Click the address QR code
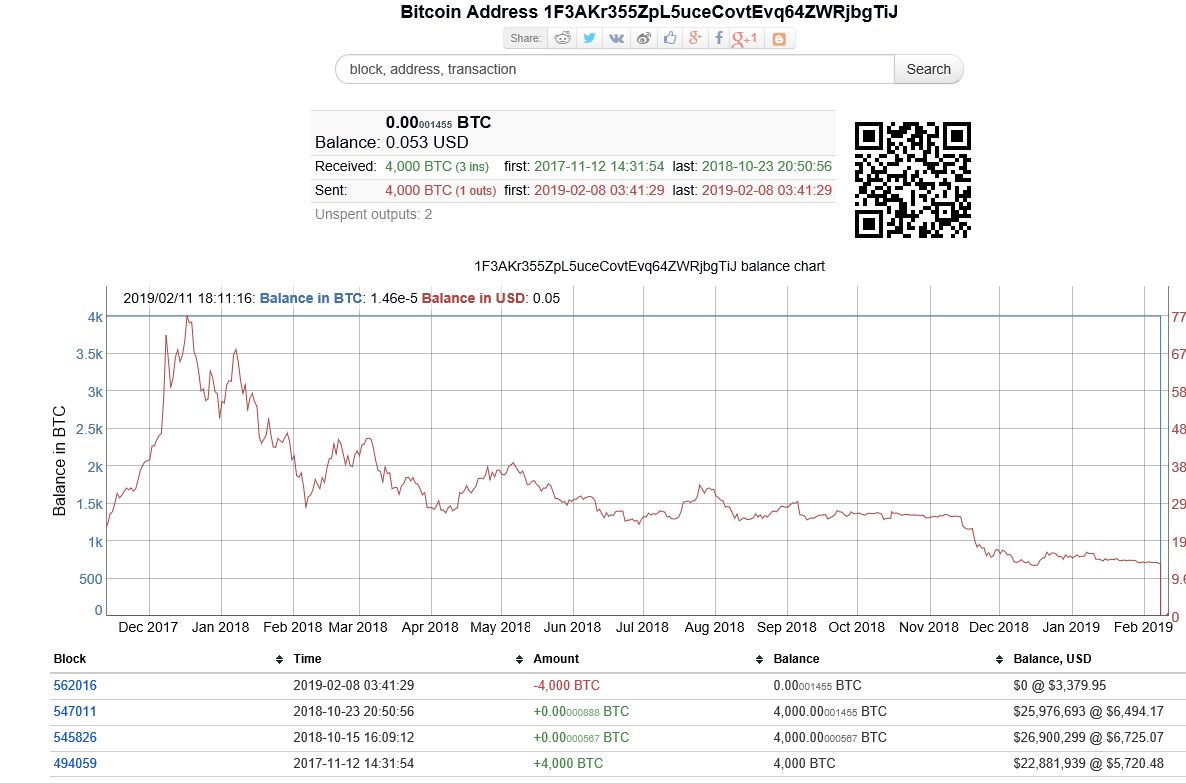 coord(912,180)
